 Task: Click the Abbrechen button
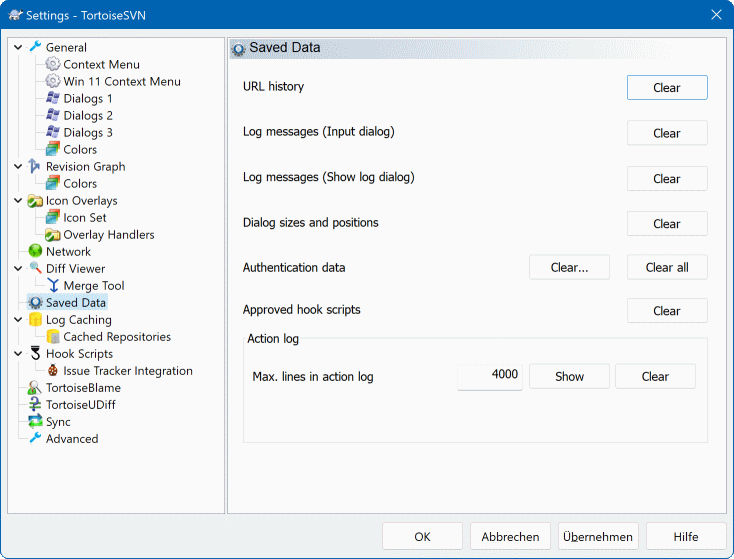click(510, 537)
